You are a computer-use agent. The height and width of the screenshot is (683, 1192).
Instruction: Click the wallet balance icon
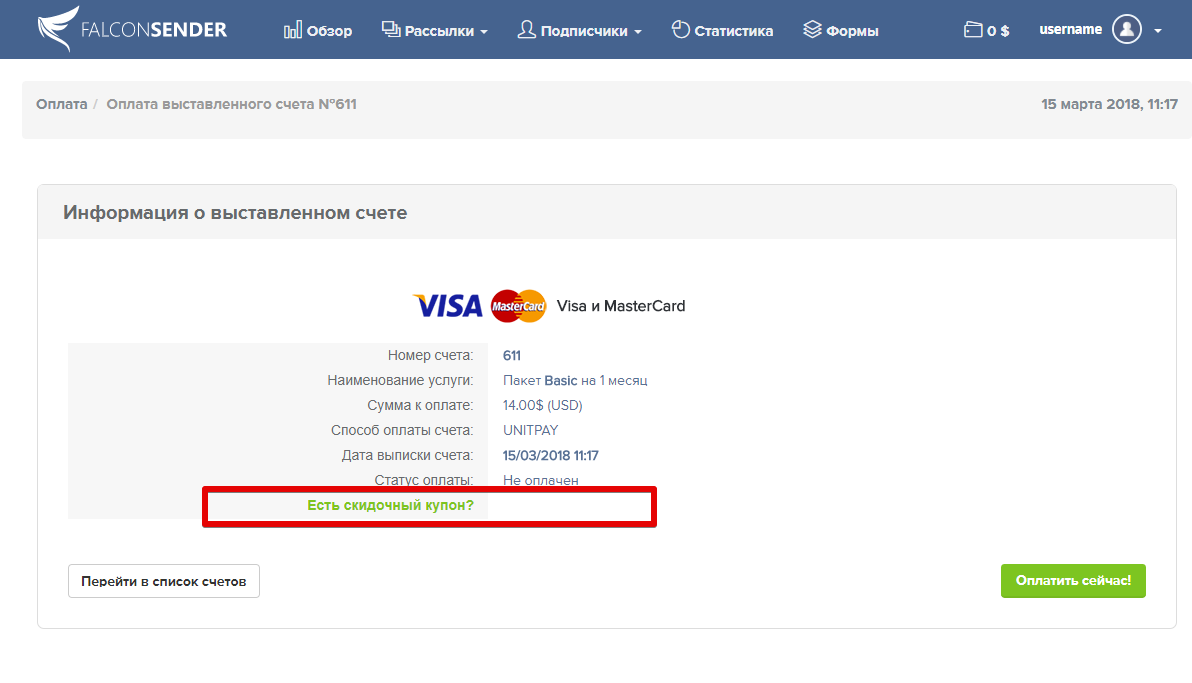[x=973, y=30]
